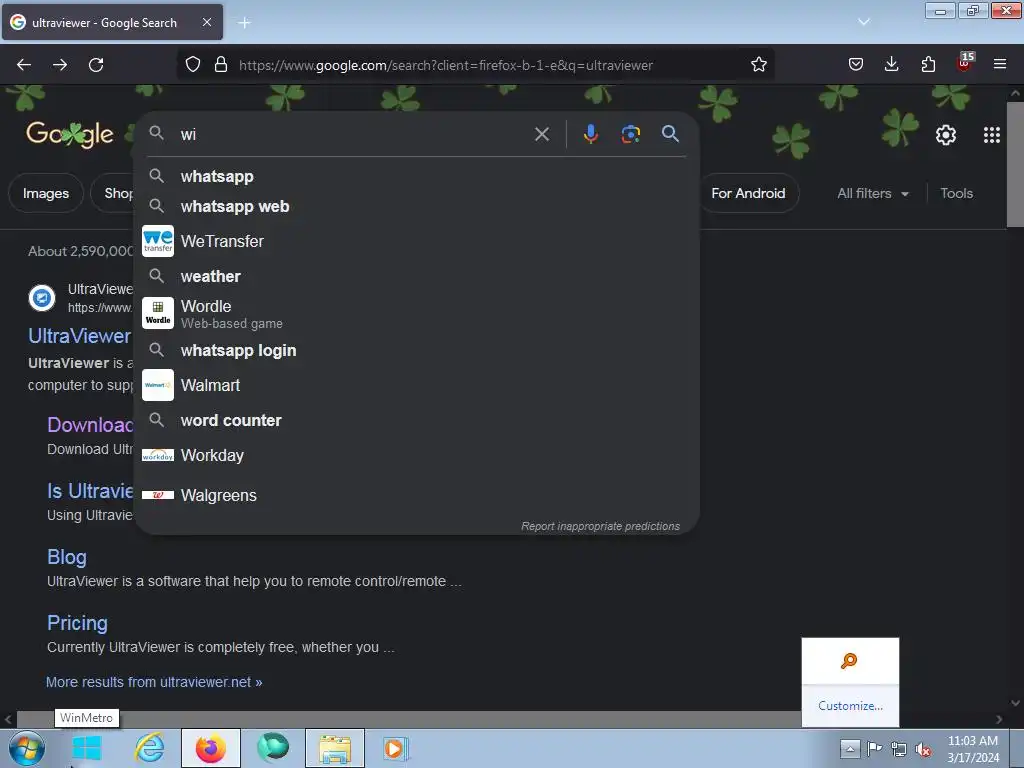Click the muted volume tray icon

[x=923, y=749]
